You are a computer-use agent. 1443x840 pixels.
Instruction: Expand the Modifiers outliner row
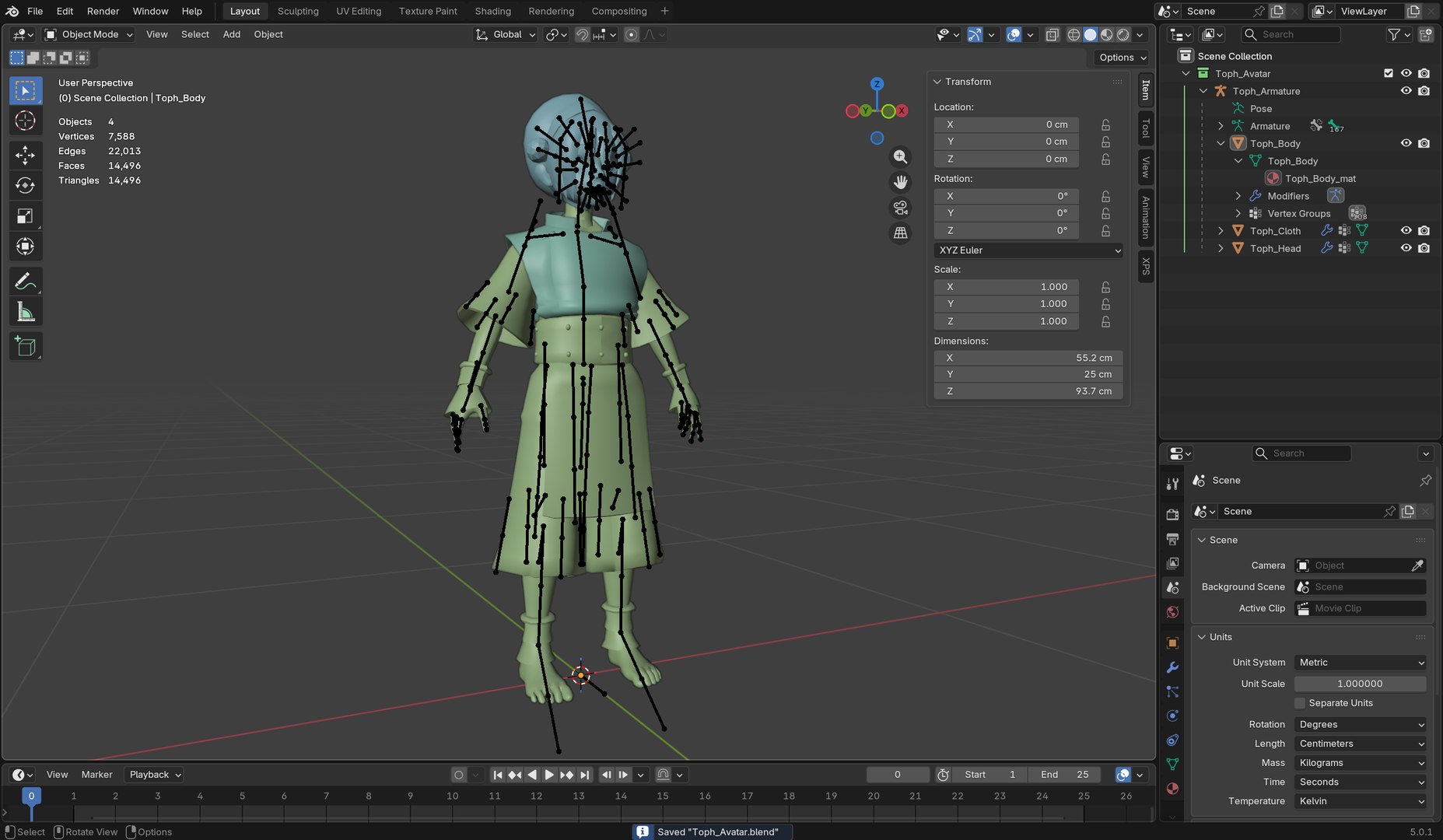click(x=1238, y=196)
